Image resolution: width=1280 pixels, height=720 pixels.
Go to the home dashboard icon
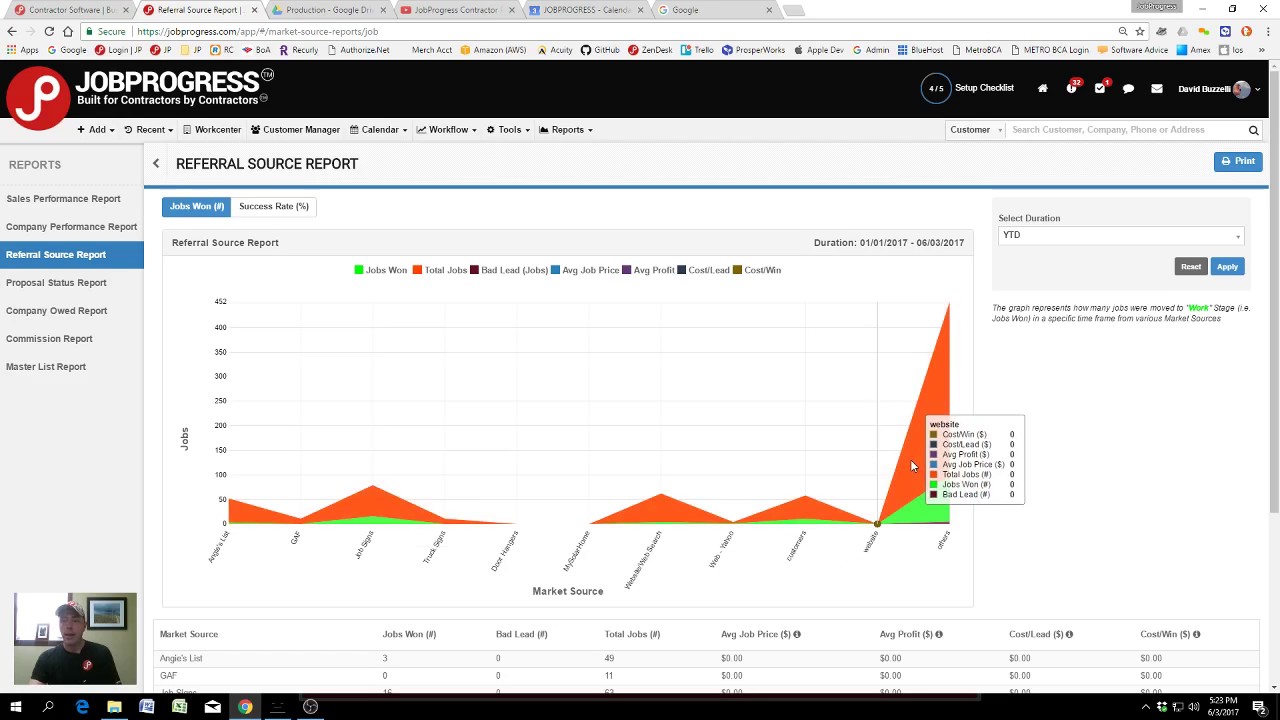click(1042, 89)
